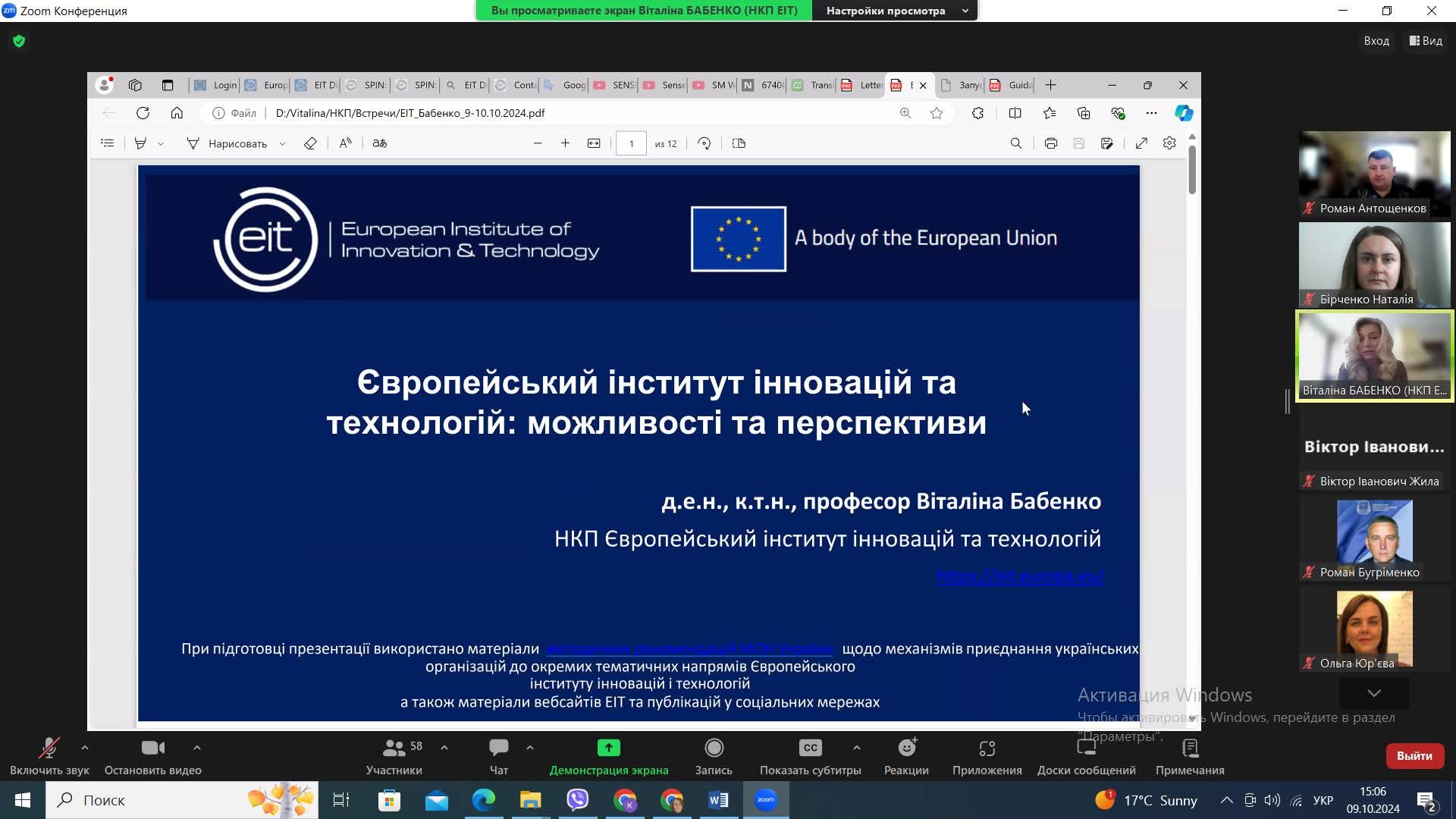Open the Вид view menu
Screen dimensions: 1456x819
click(x=1426, y=41)
